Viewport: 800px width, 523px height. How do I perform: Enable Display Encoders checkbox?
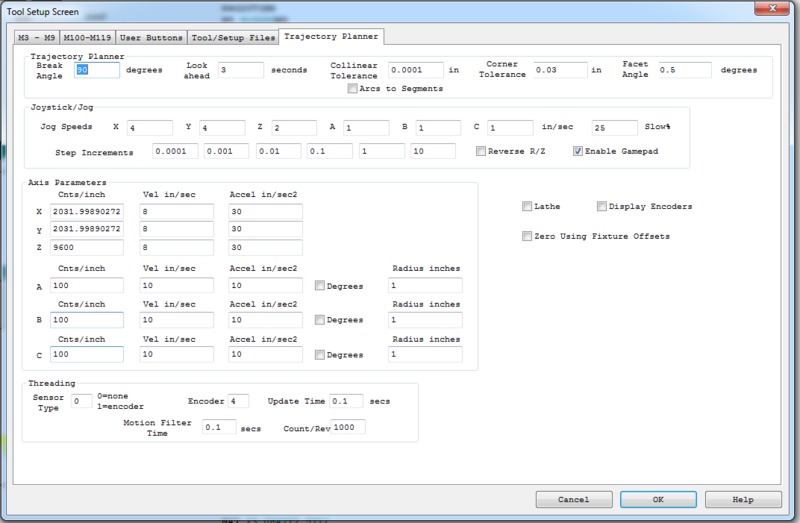pyautogui.click(x=601, y=207)
